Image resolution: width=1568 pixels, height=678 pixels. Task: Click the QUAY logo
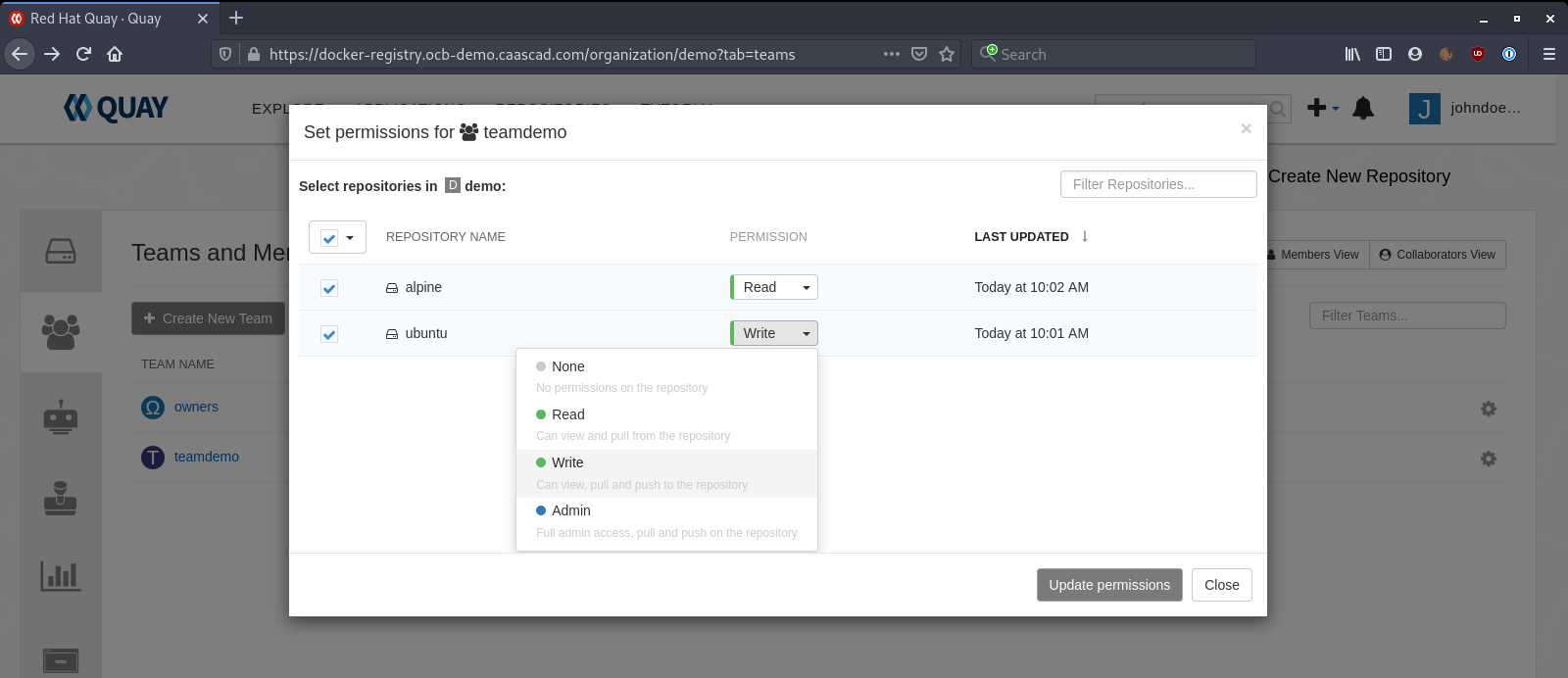click(116, 108)
